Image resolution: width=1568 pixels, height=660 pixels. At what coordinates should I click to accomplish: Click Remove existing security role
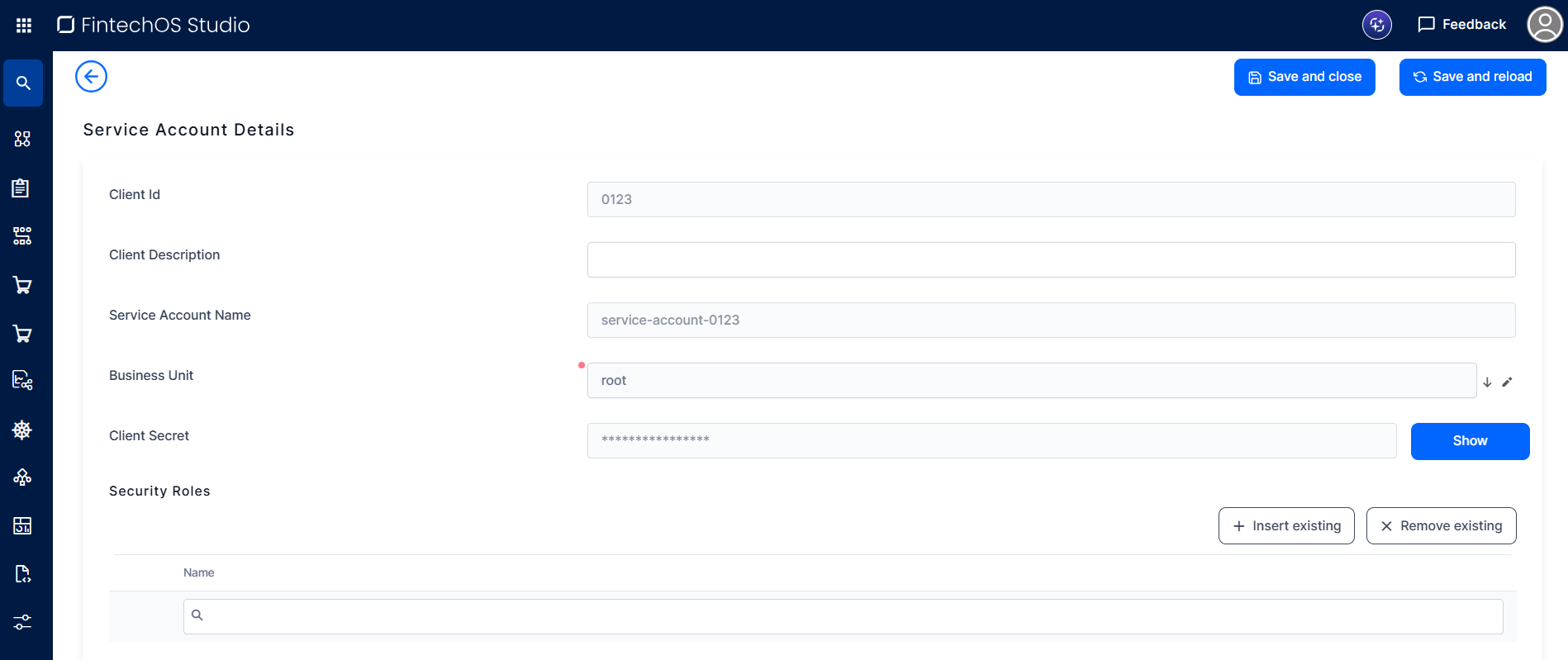click(x=1441, y=526)
